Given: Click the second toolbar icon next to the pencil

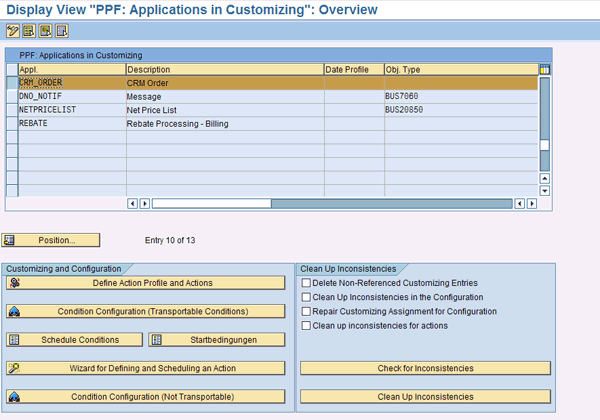Looking at the screenshot, I should click(29, 30).
